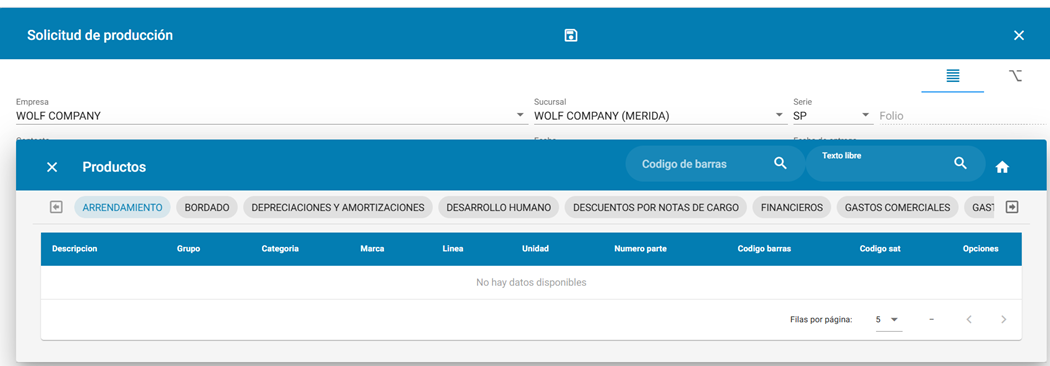Sort by Marca column header

point(372,248)
